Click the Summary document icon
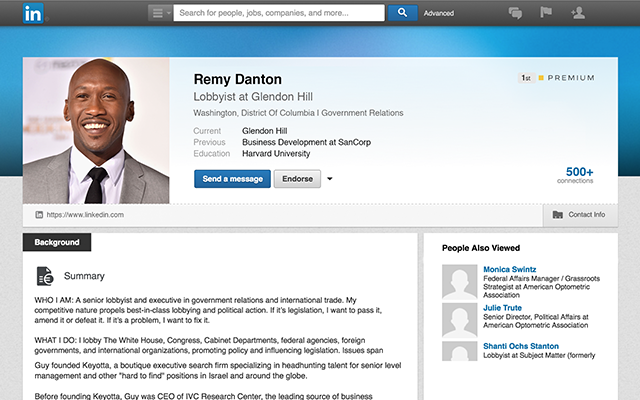 45,276
